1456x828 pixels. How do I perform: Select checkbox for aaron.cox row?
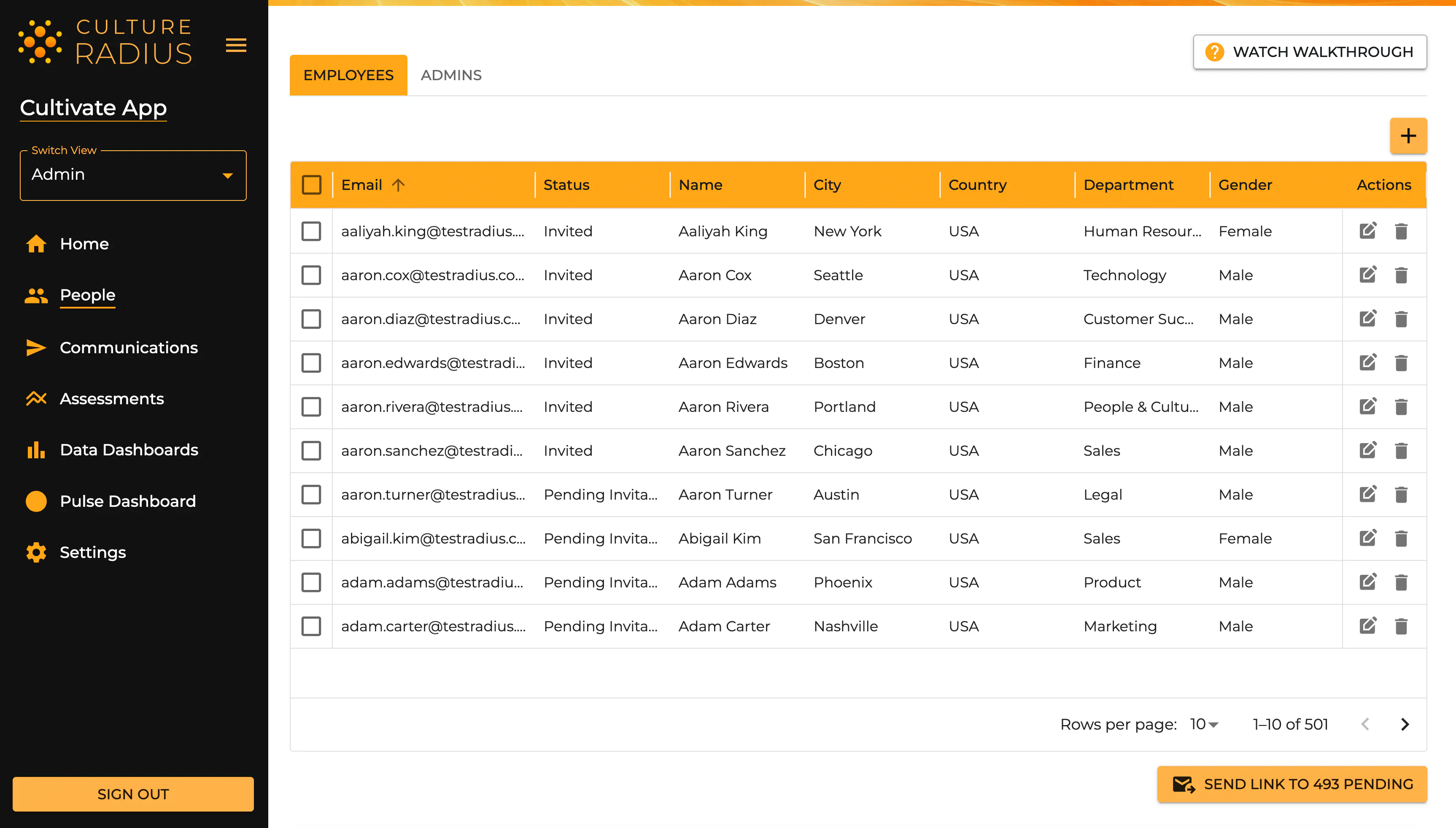311,275
